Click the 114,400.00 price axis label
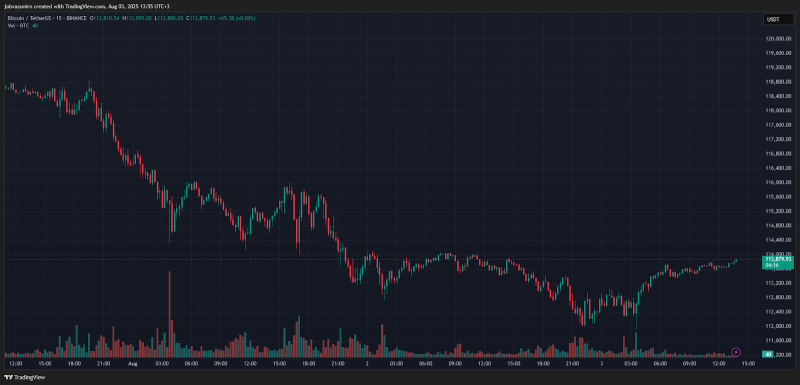 tap(778, 240)
